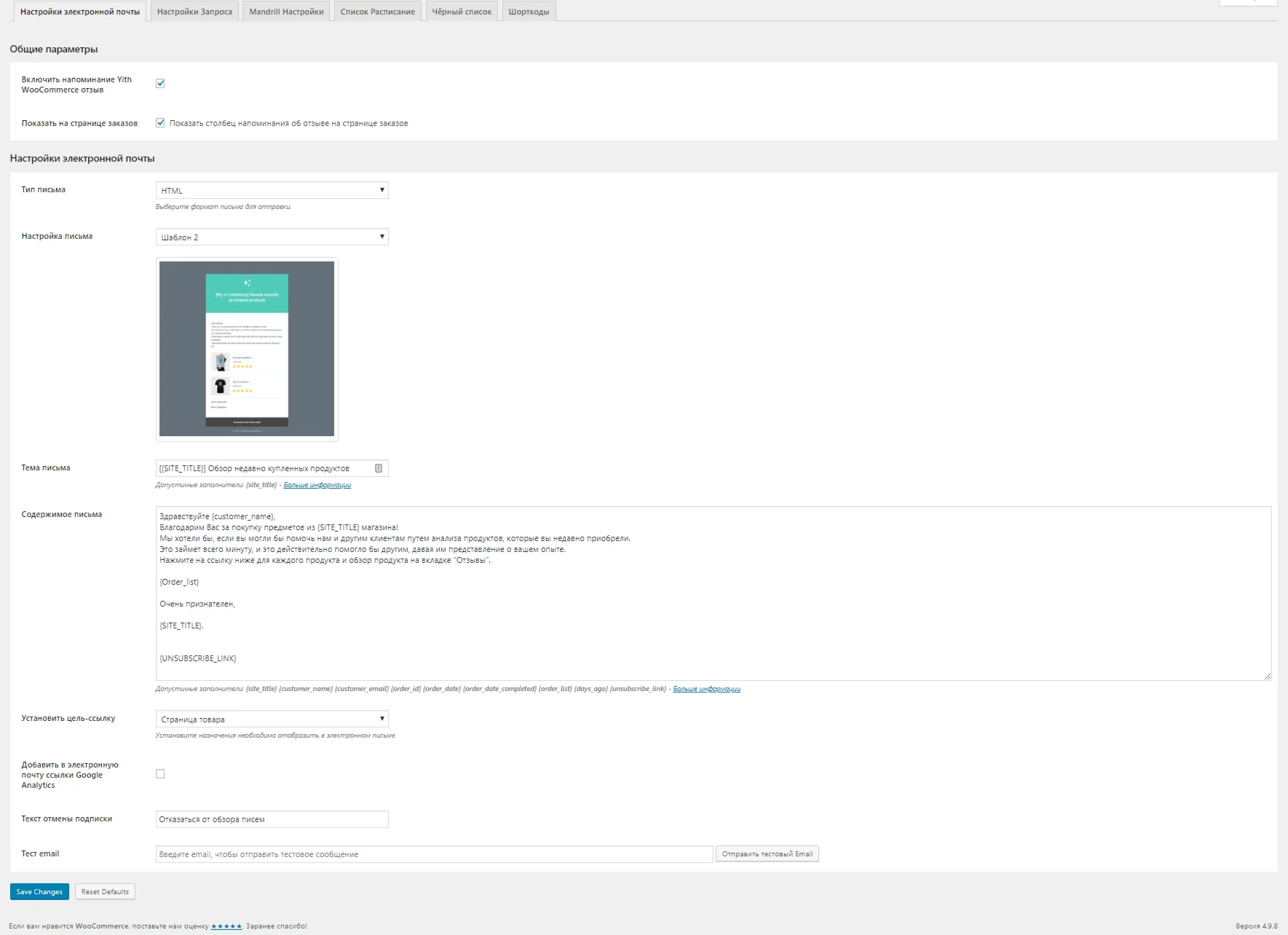Open the Тип письма HTML dropdown
Image resolution: width=1288 pixels, height=935 pixels.
(x=272, y=190)
